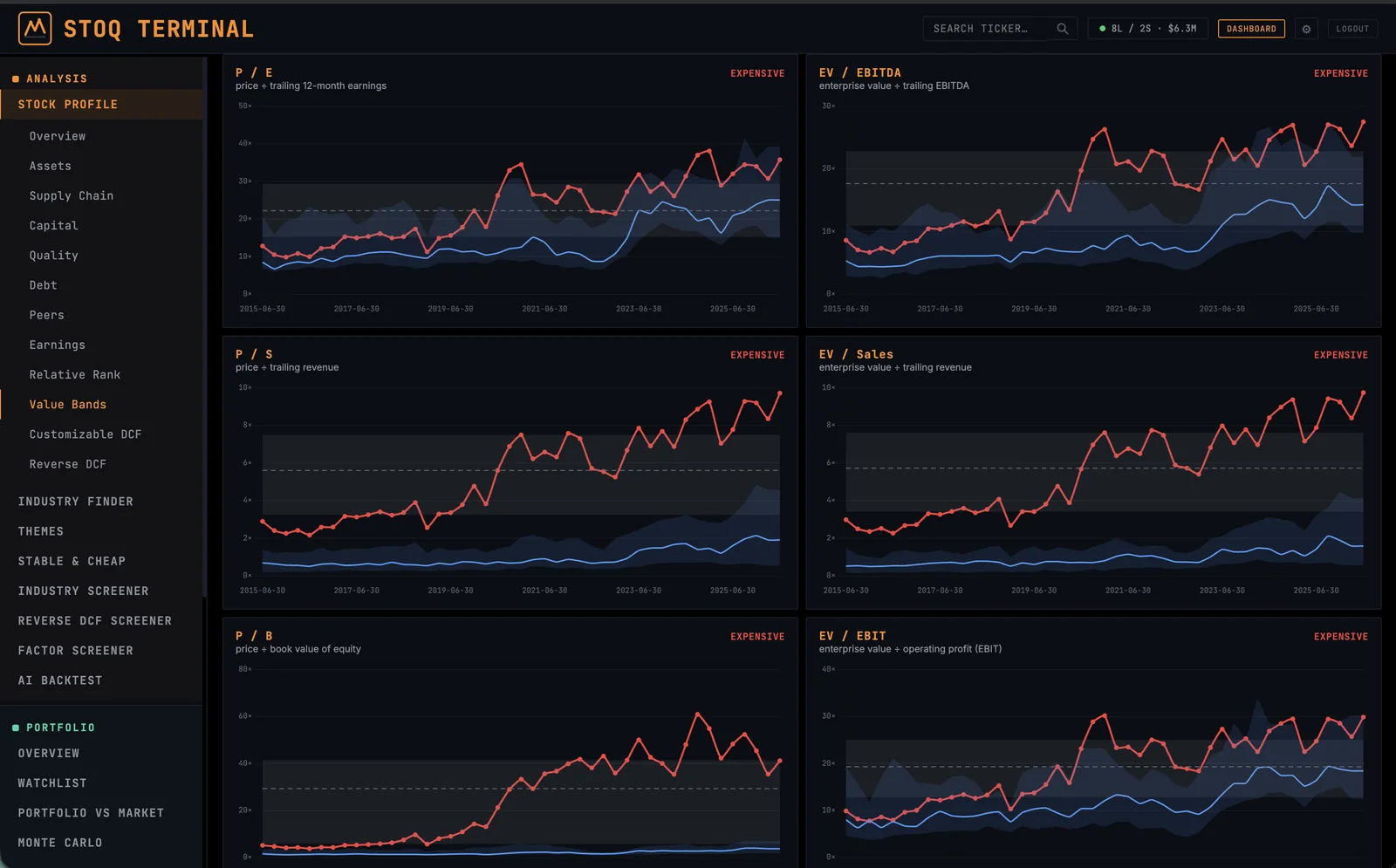Viewport: 1396px width, 868px height.
Task: Open settings with the gear icon
Action: tap(1306, 29)
